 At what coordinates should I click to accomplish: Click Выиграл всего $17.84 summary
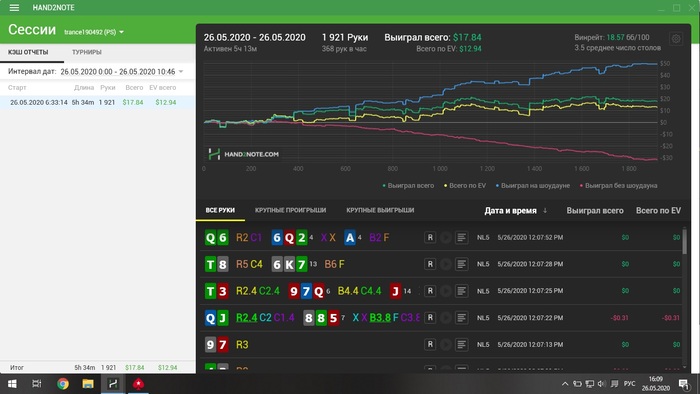coord(433,37)
